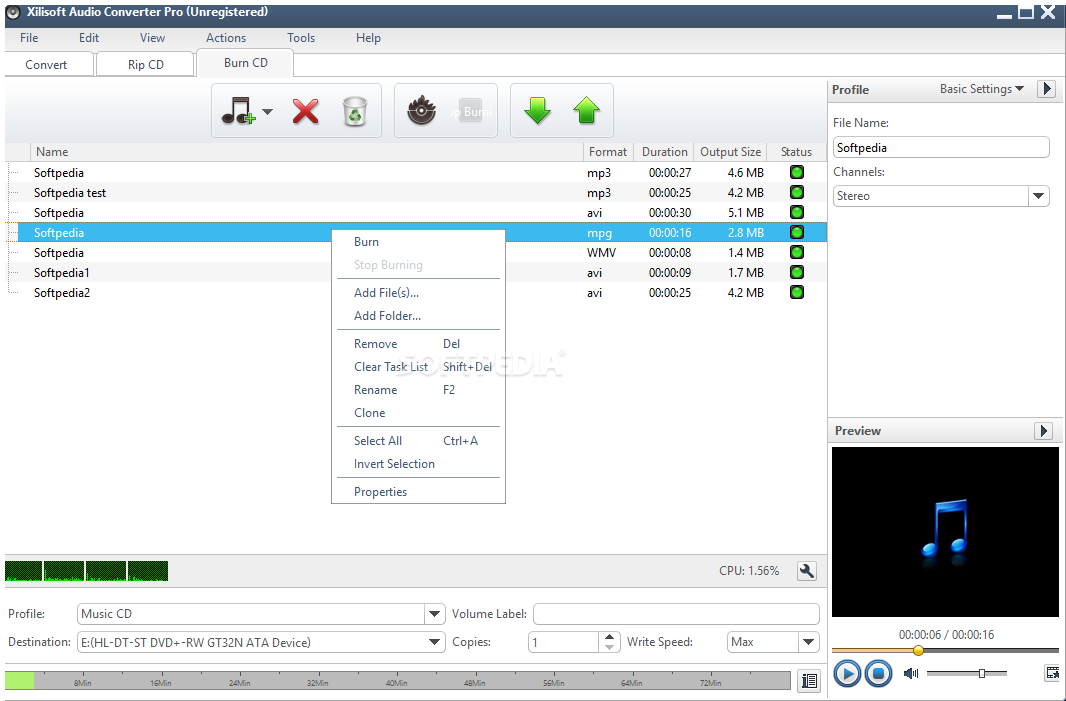Select the Softpedia1 file row

pyautogui.click(x=416, y=273)
